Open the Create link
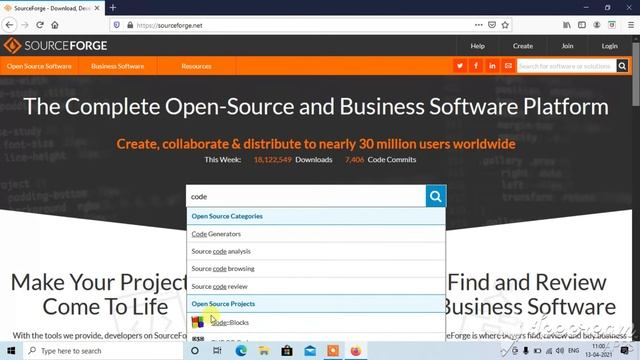 click(523, 46)
